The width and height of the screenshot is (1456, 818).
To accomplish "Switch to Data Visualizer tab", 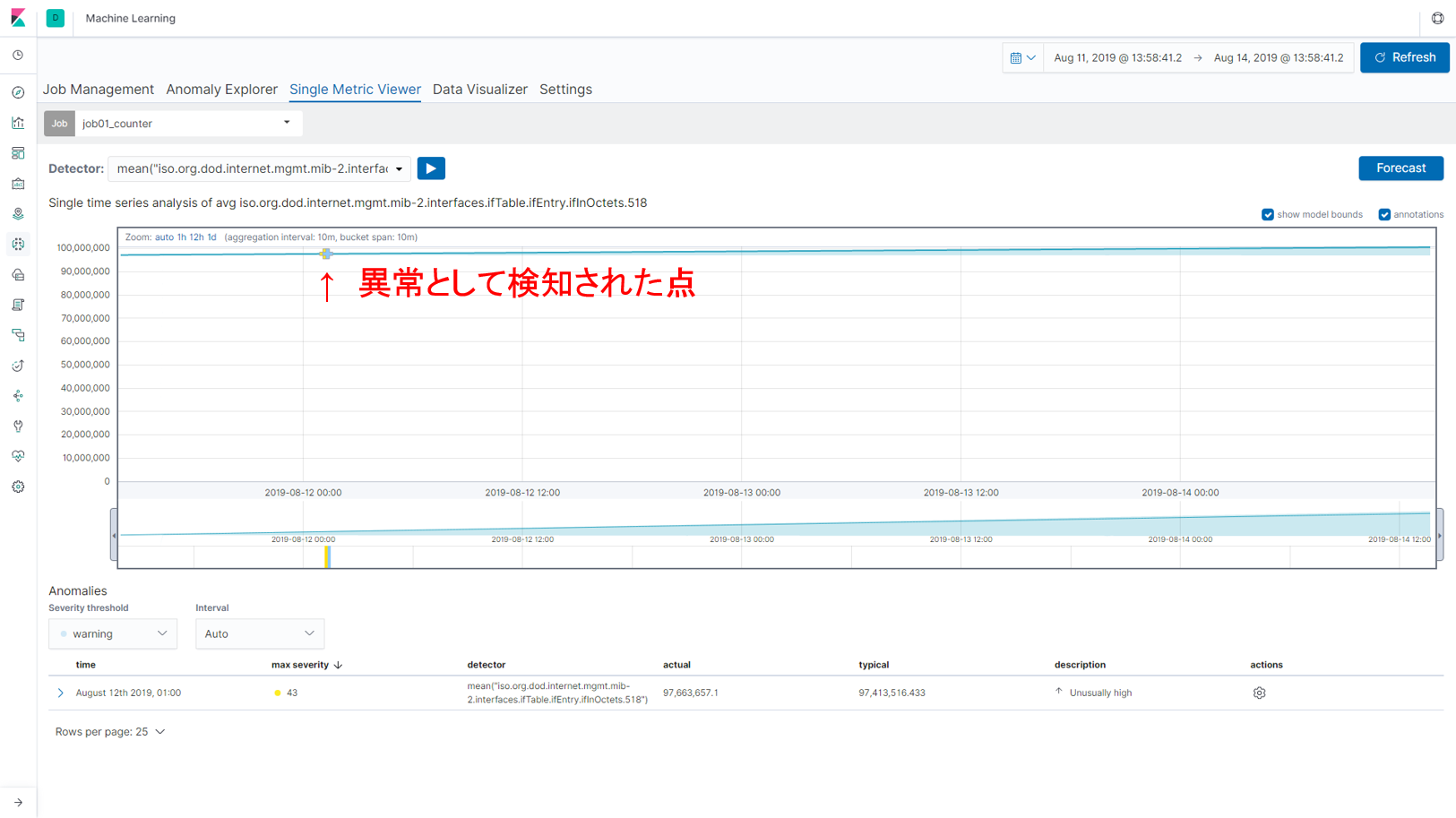I will tap(480, 90).
